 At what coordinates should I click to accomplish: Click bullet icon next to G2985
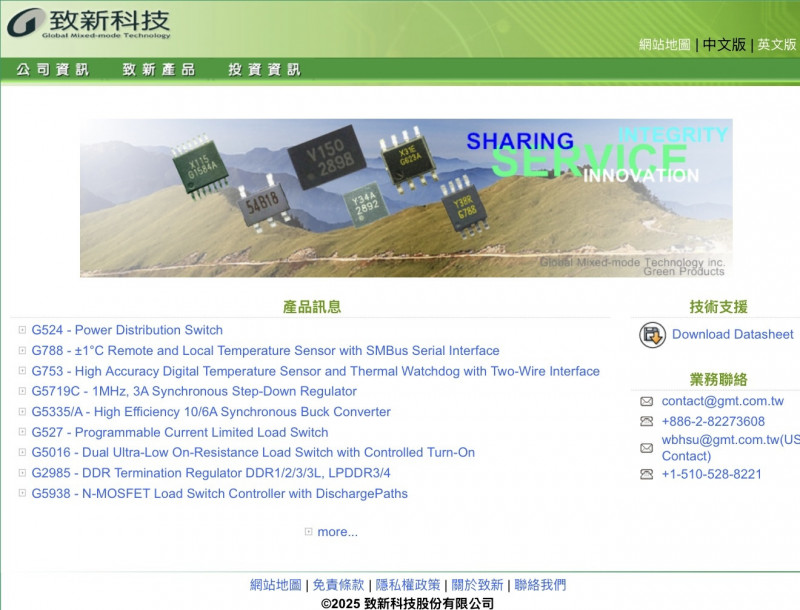point(22,473)
